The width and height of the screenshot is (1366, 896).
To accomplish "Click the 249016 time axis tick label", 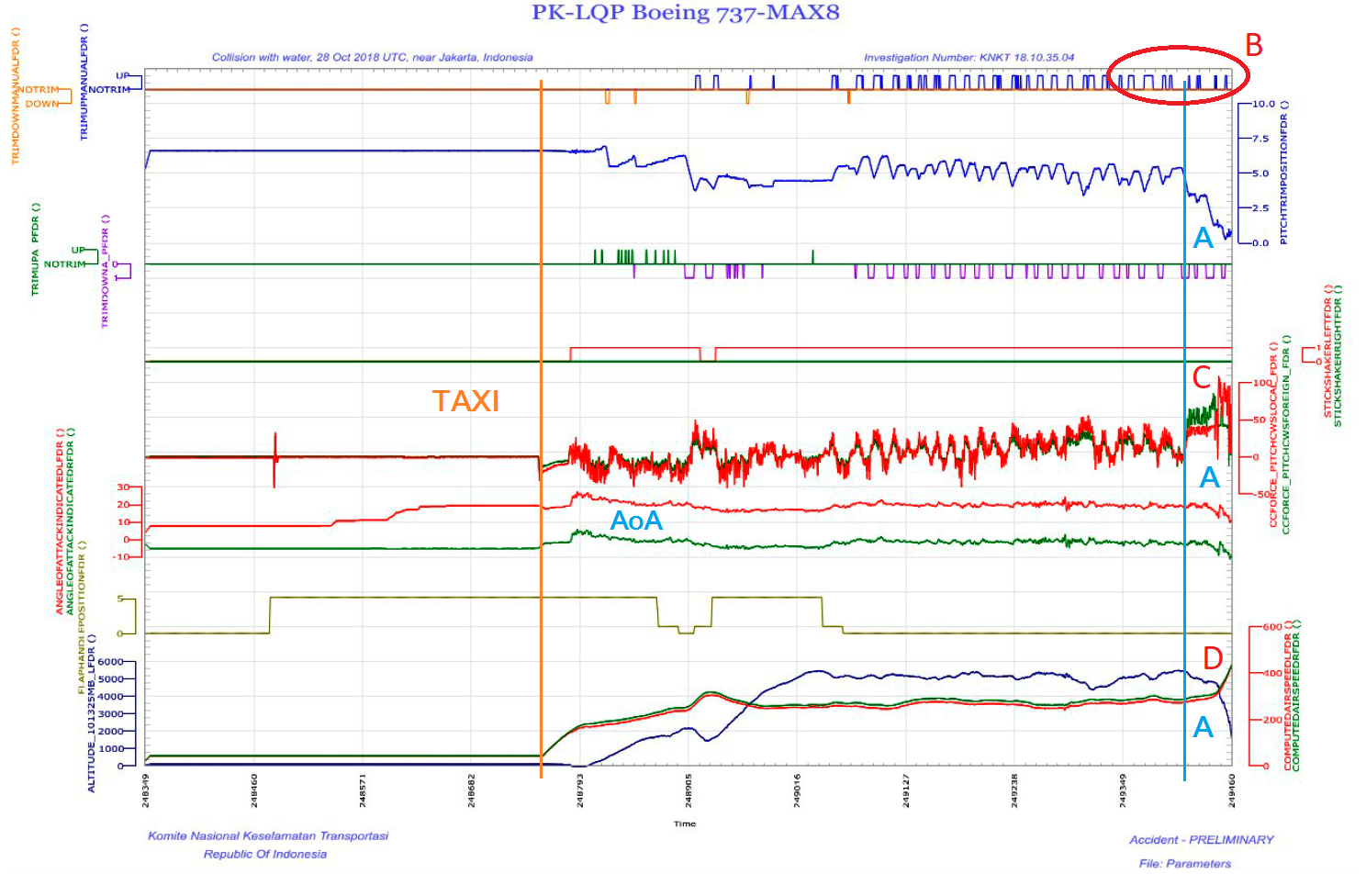I will (x=797, y=790).
